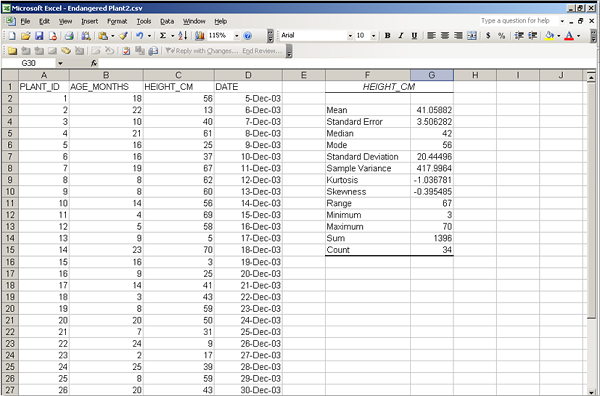Click the Permission document icon
Image resolution: width=600 pixels, height=396 pixels.
pyautogui.click(x=53, y=36)
